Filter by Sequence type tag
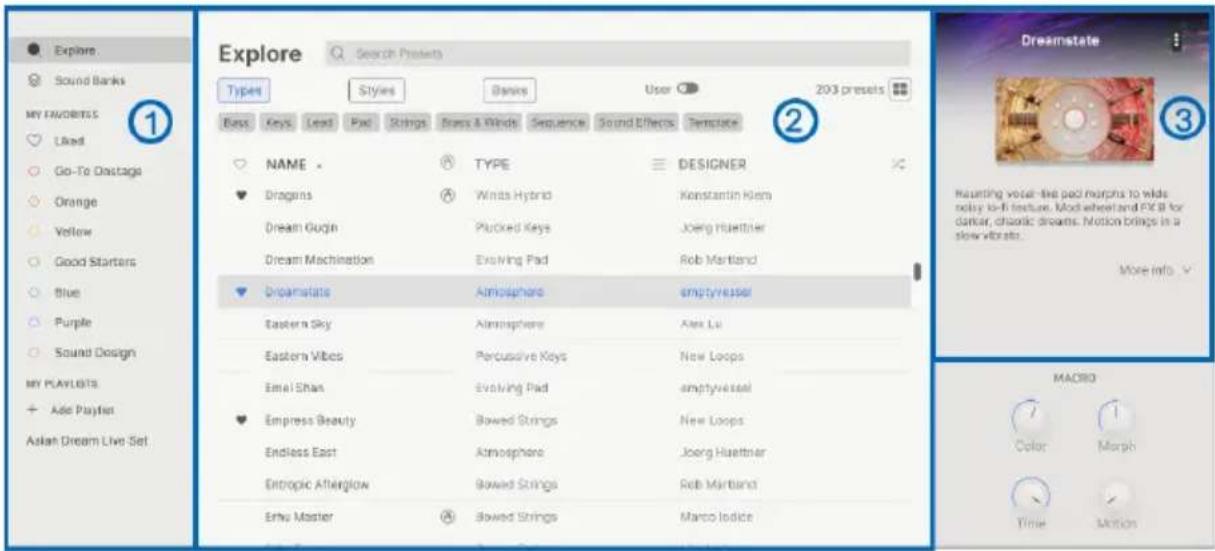This screenshot has height=551, width=1215. 560,122
